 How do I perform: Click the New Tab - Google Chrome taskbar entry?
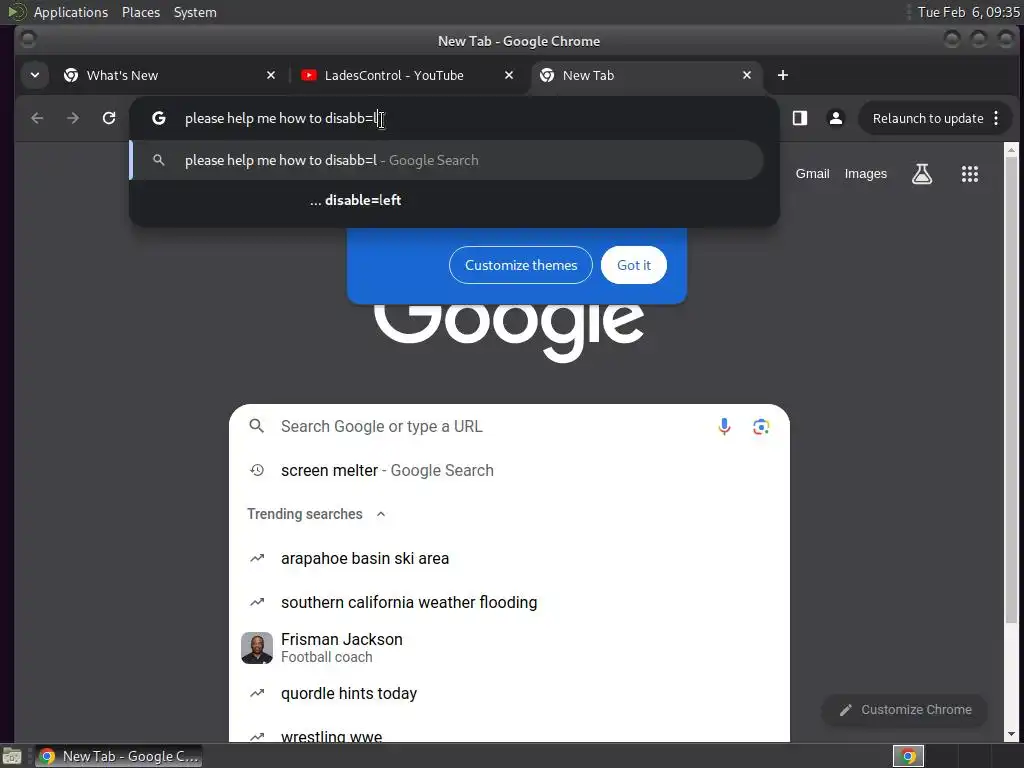[x=118, y=756]
